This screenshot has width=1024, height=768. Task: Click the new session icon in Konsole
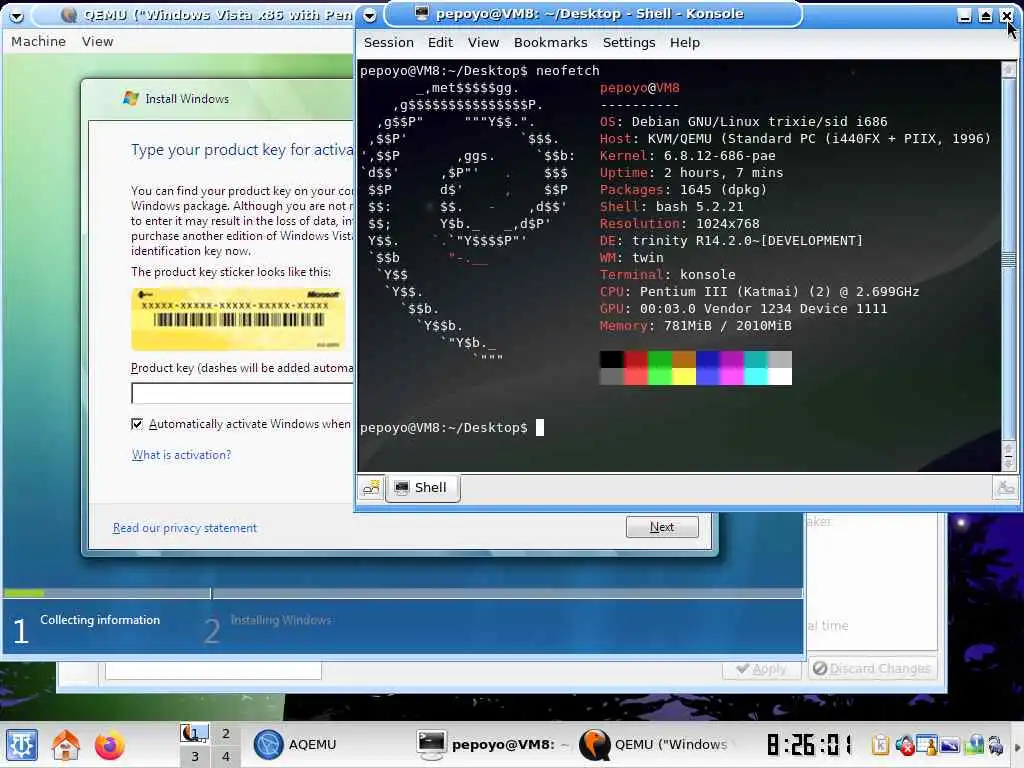tap(371, 488)
